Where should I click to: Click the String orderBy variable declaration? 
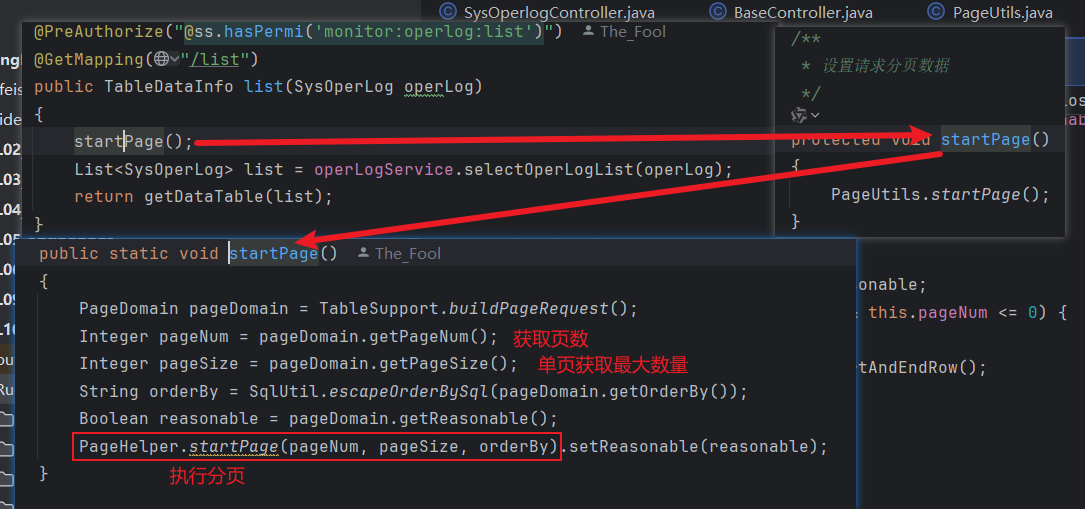pos(149,391)
